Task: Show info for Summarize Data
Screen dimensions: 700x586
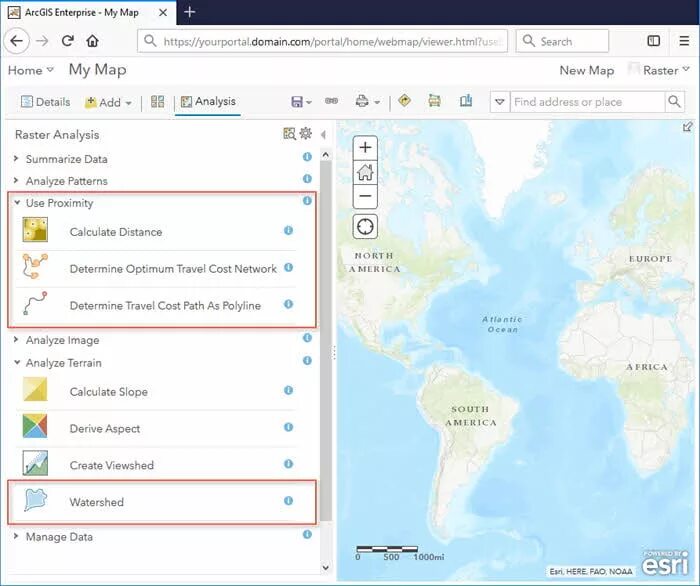Action: tap(307, 157)
